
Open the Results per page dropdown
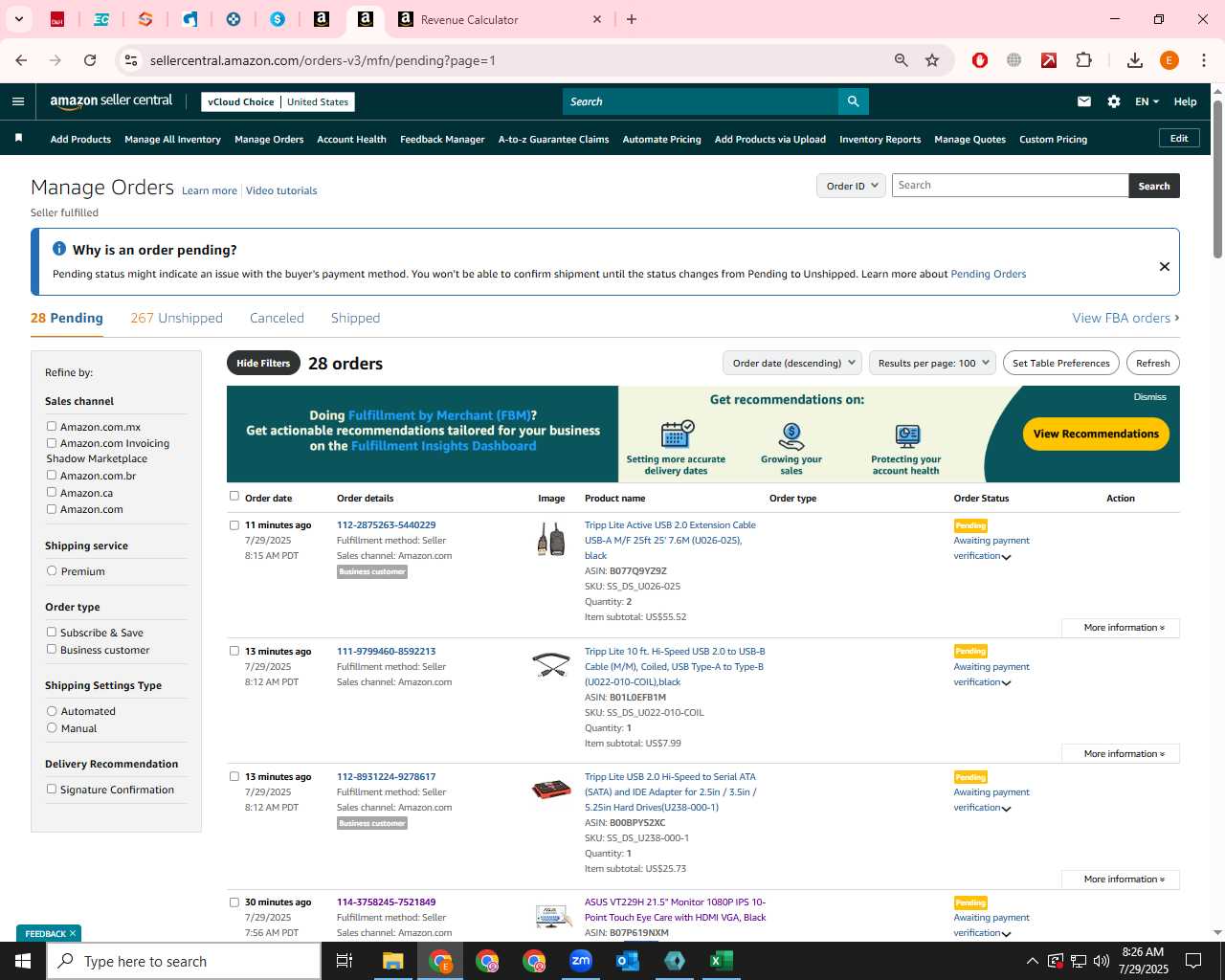point(932,363)
